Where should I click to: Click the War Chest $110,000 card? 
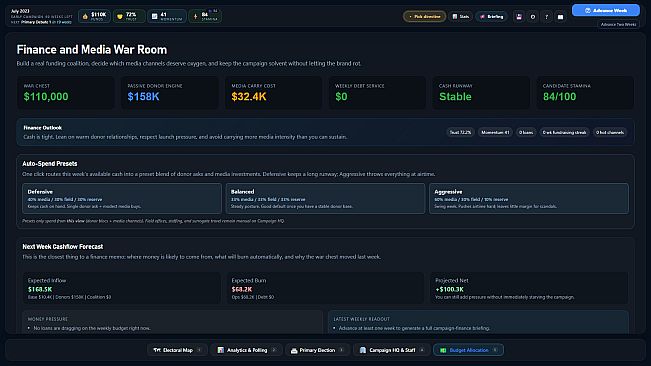pyautogui.click(x=66, y=93)
